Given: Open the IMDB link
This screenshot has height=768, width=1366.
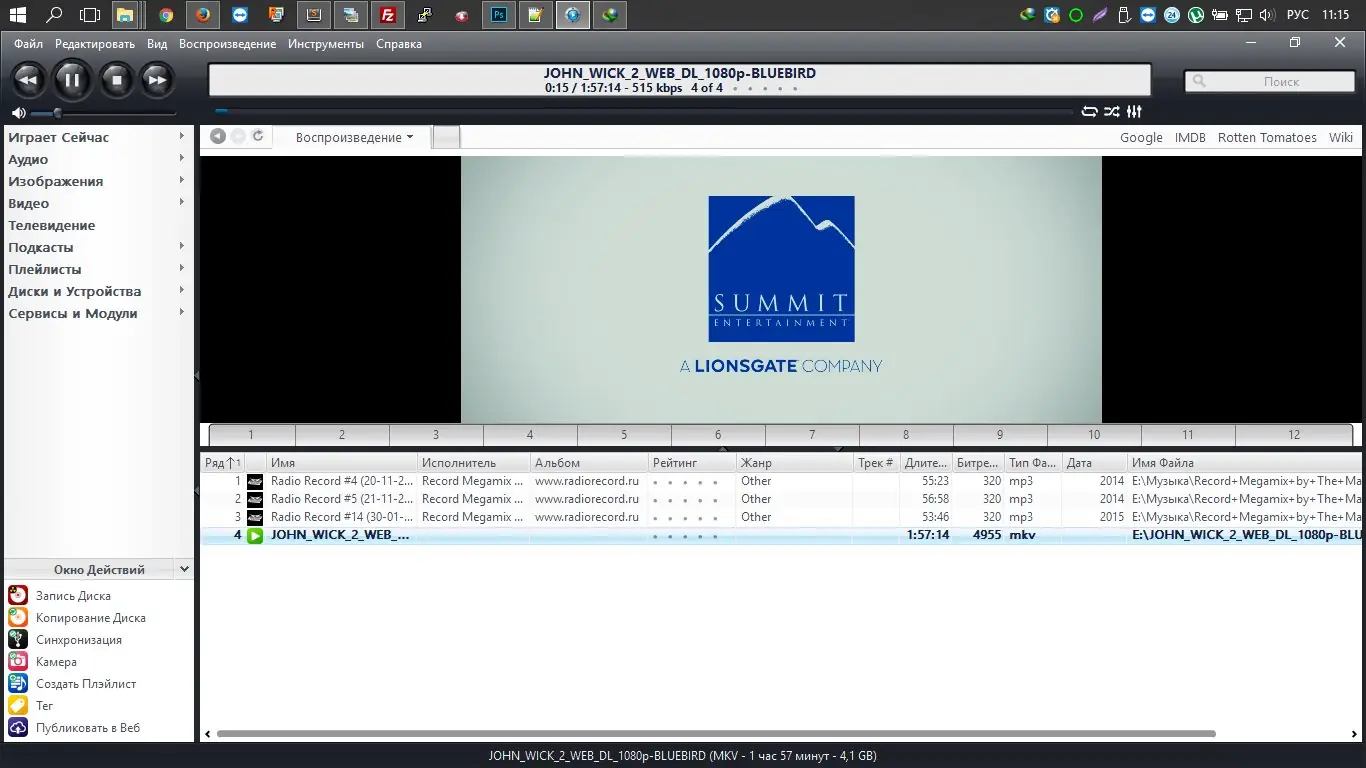Looking at the screenshot, I should (x=1190, y=138).
